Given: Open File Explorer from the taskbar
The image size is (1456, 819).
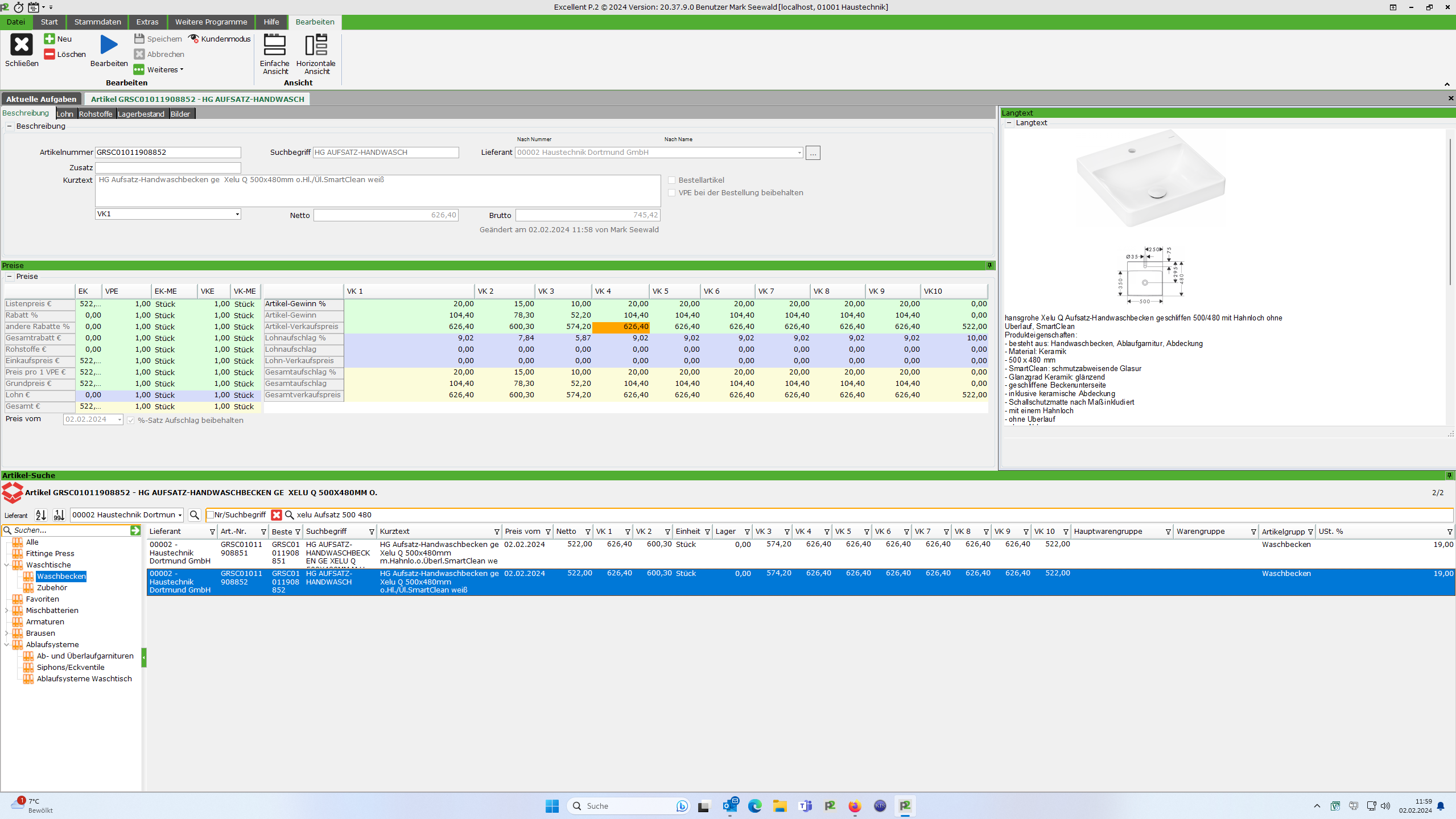Looking at the screenshot, I should point(780,805).
